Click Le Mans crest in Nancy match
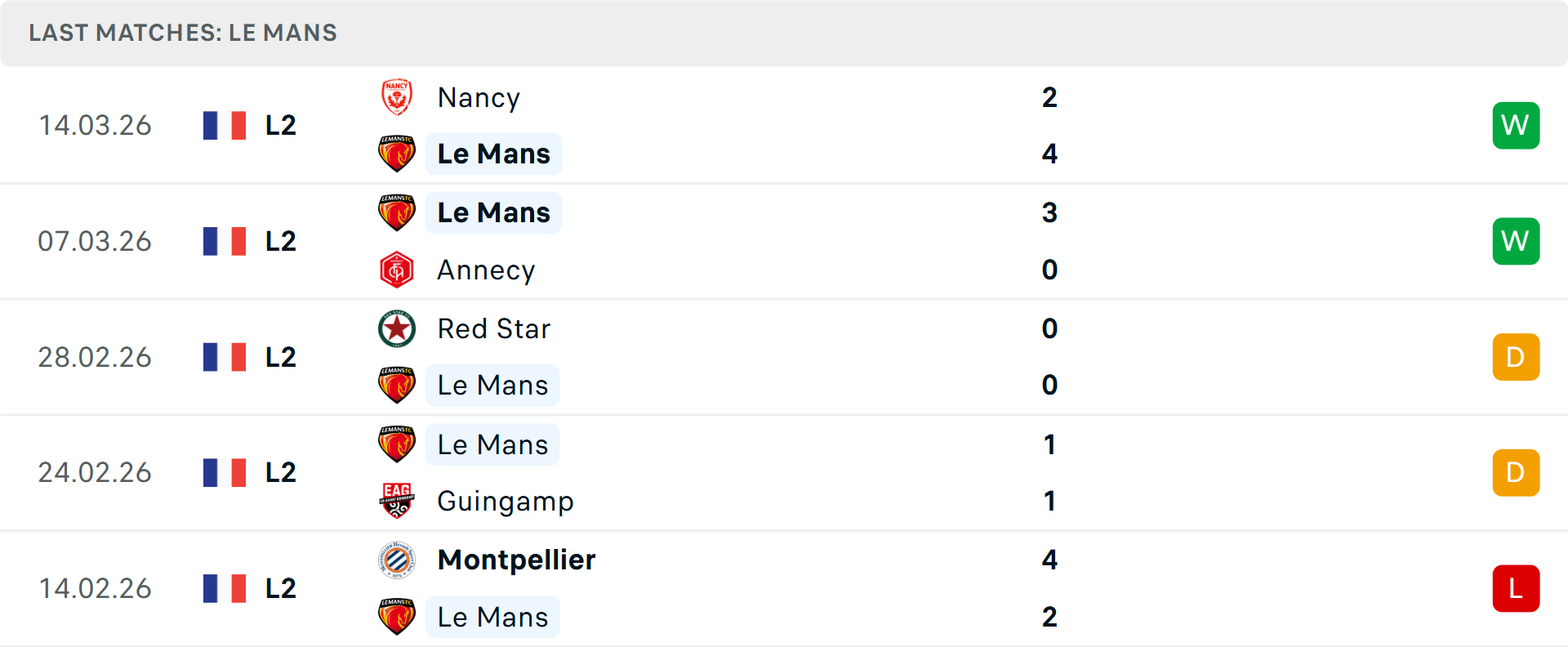The height and width of the screenshot is (647, 1568). 397,154
